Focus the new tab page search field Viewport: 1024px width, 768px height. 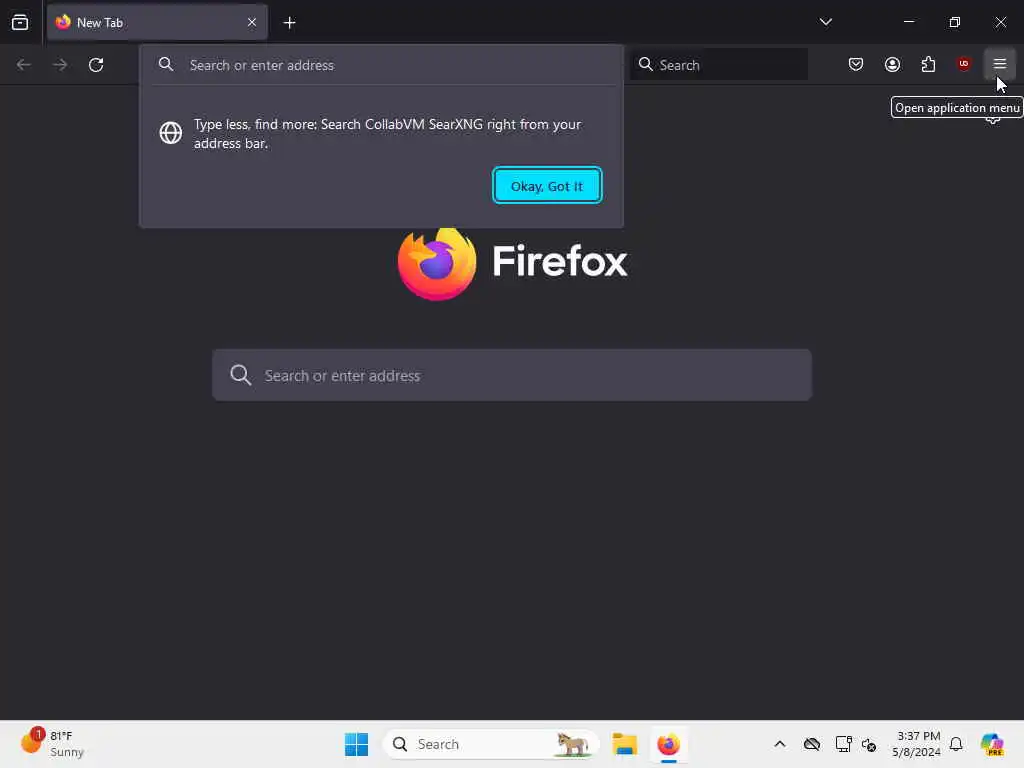pos(512,375)
